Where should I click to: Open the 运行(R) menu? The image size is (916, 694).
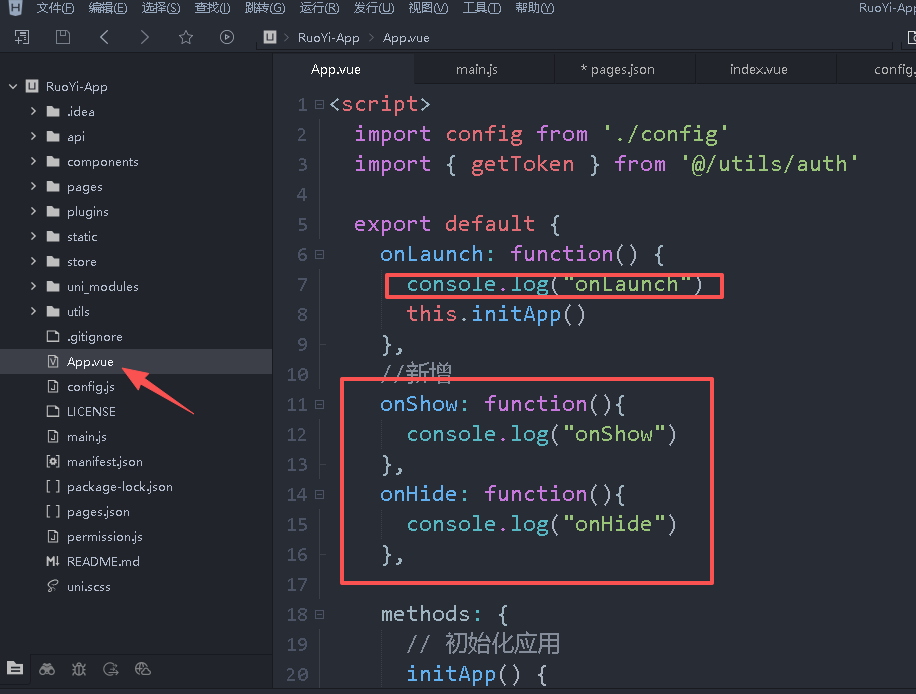(318, 9)
